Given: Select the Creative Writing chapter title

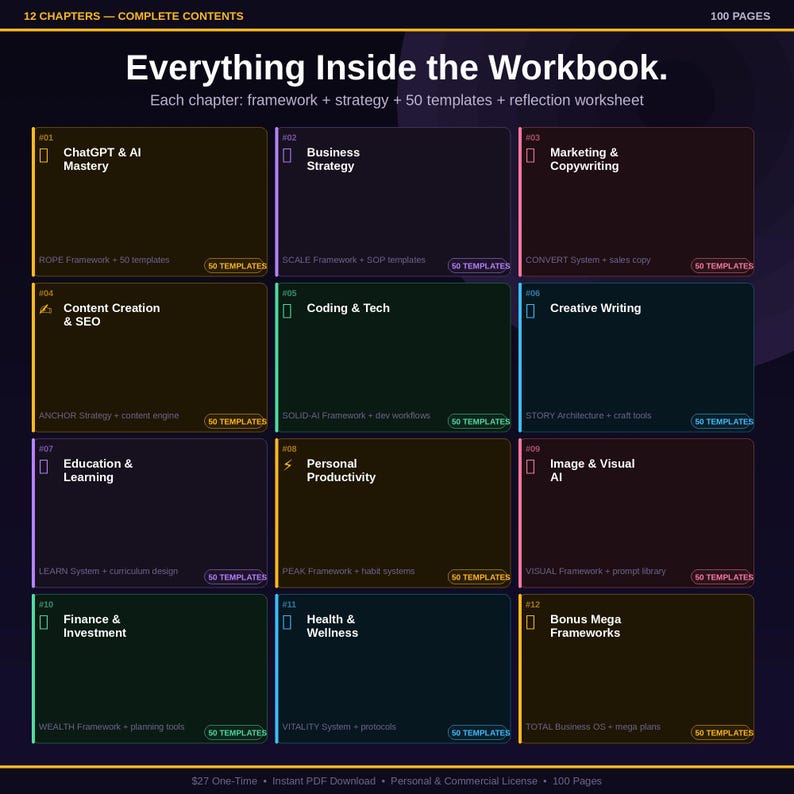Looking at the screenshot, I should (x=596, y=308).
